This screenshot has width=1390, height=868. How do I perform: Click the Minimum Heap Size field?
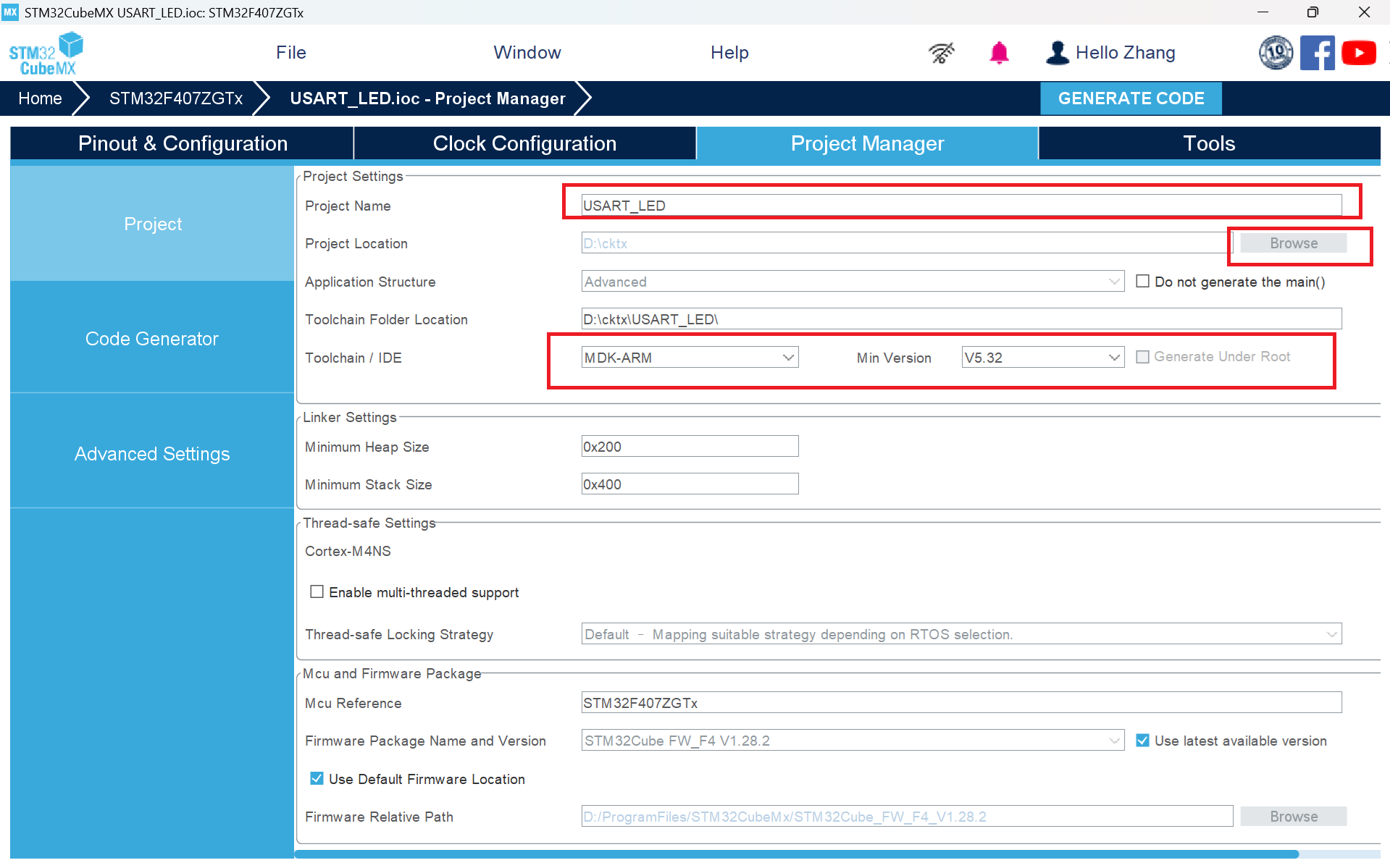click(x=690, y=447)
